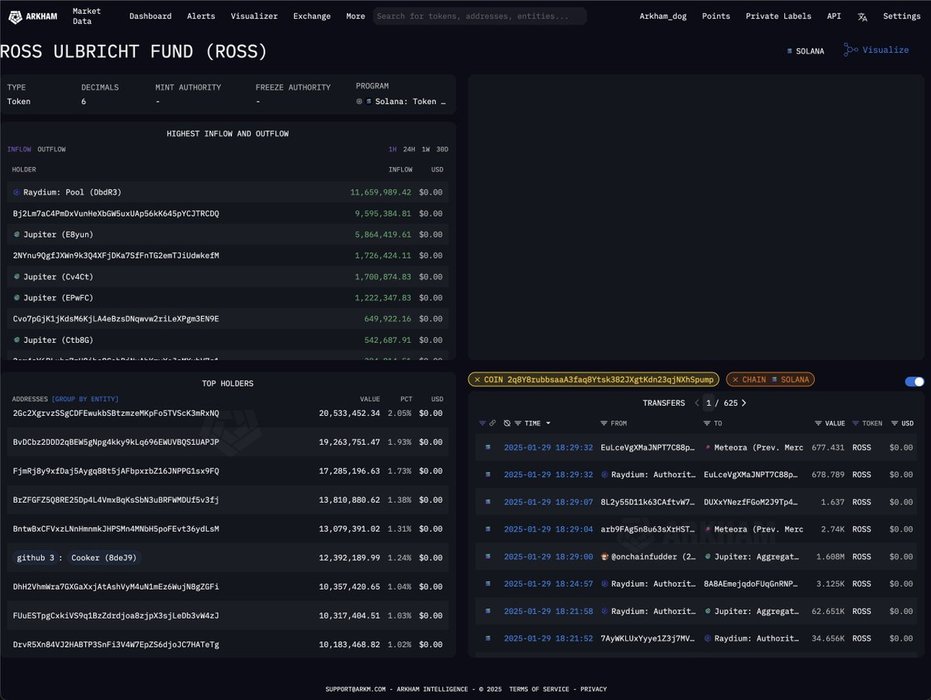Switch to the OUTFLOW view

tap(52, 150)
